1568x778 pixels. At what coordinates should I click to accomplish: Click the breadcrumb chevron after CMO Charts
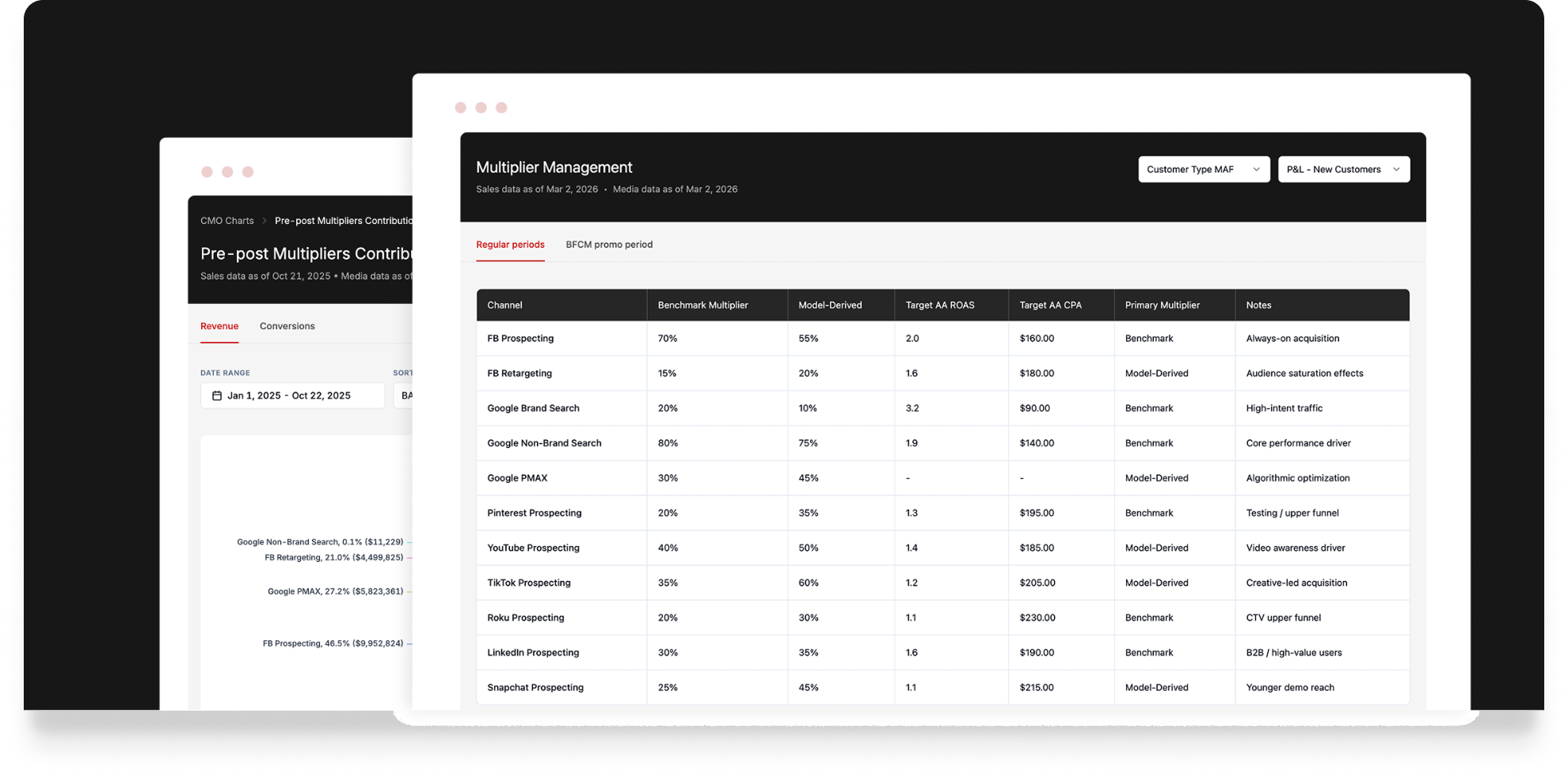click(265, 221)
